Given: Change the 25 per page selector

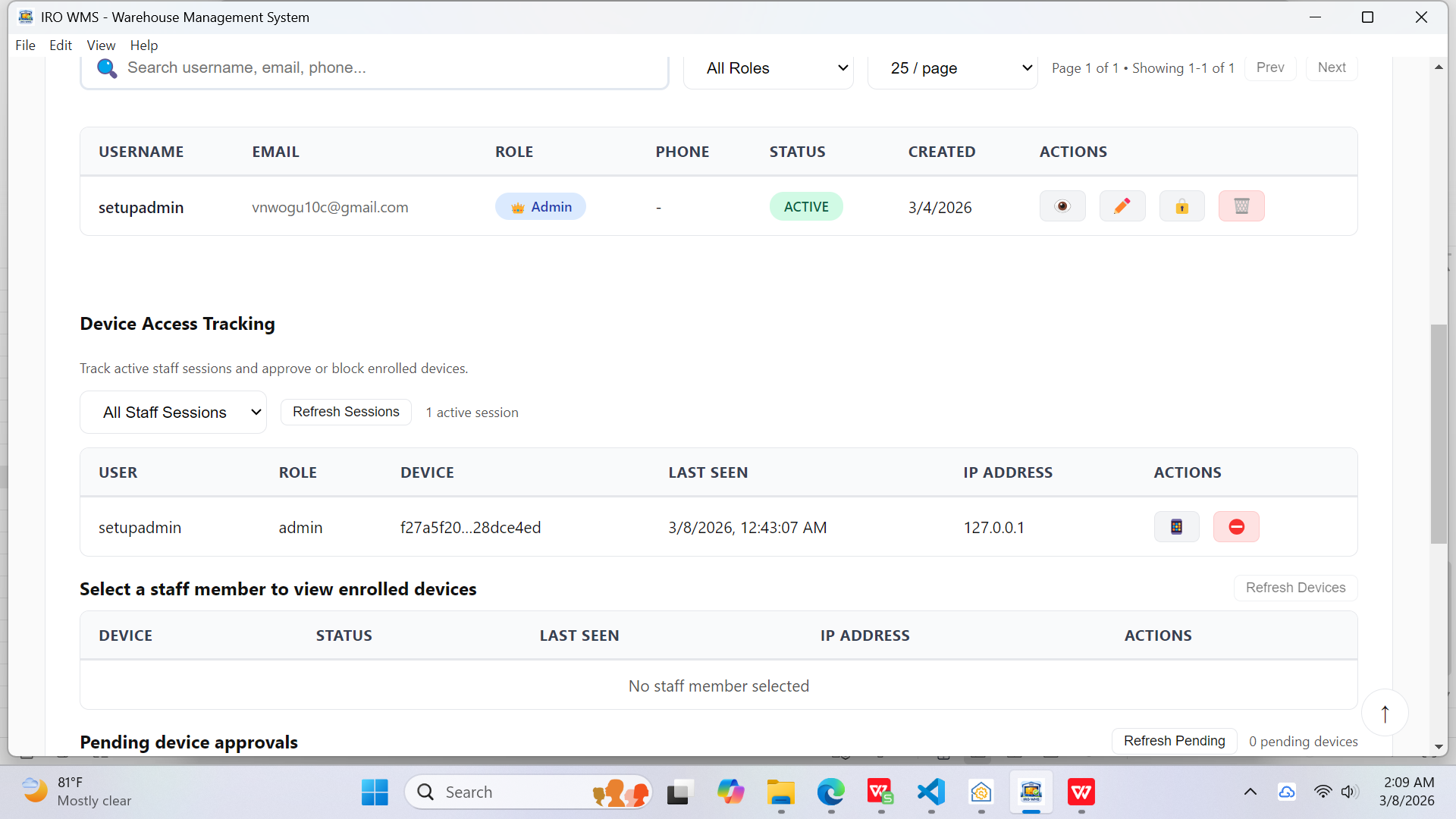Looking at the screenshot, I should pyautogui.click(x=952, y=68).
